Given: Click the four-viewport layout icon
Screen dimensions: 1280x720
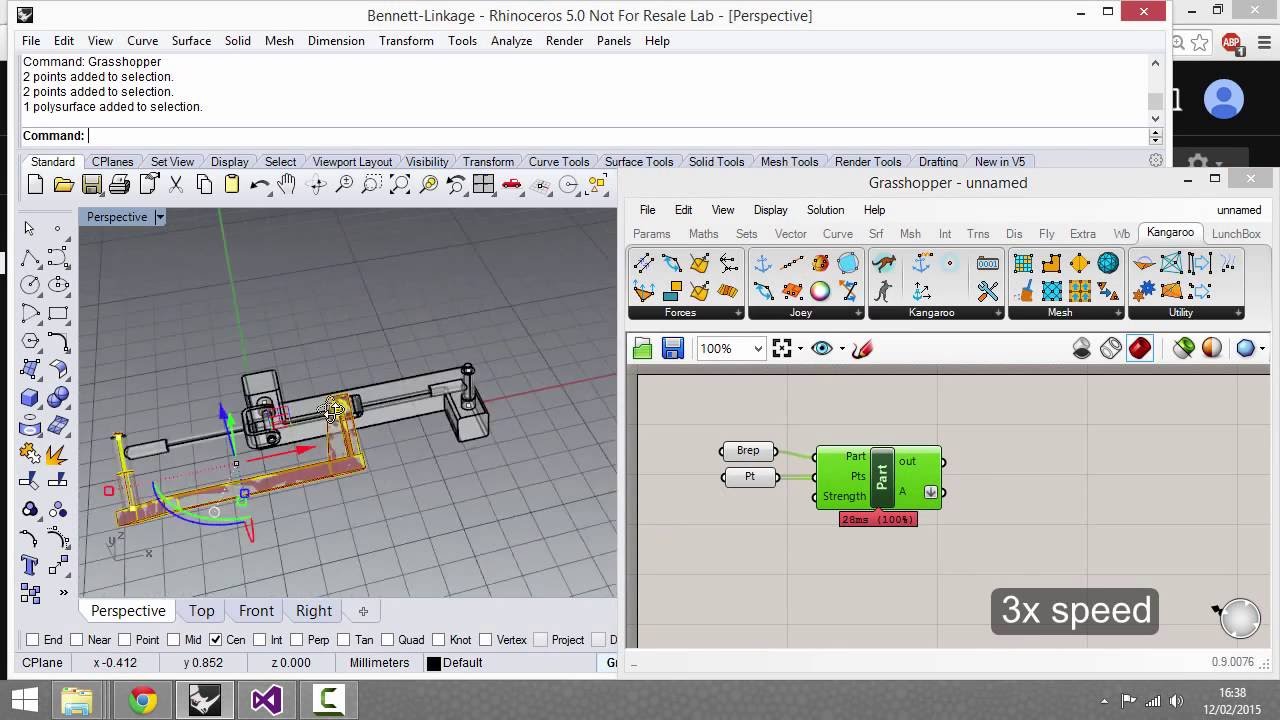Looking at the screenshot, I should pos(484,184).
